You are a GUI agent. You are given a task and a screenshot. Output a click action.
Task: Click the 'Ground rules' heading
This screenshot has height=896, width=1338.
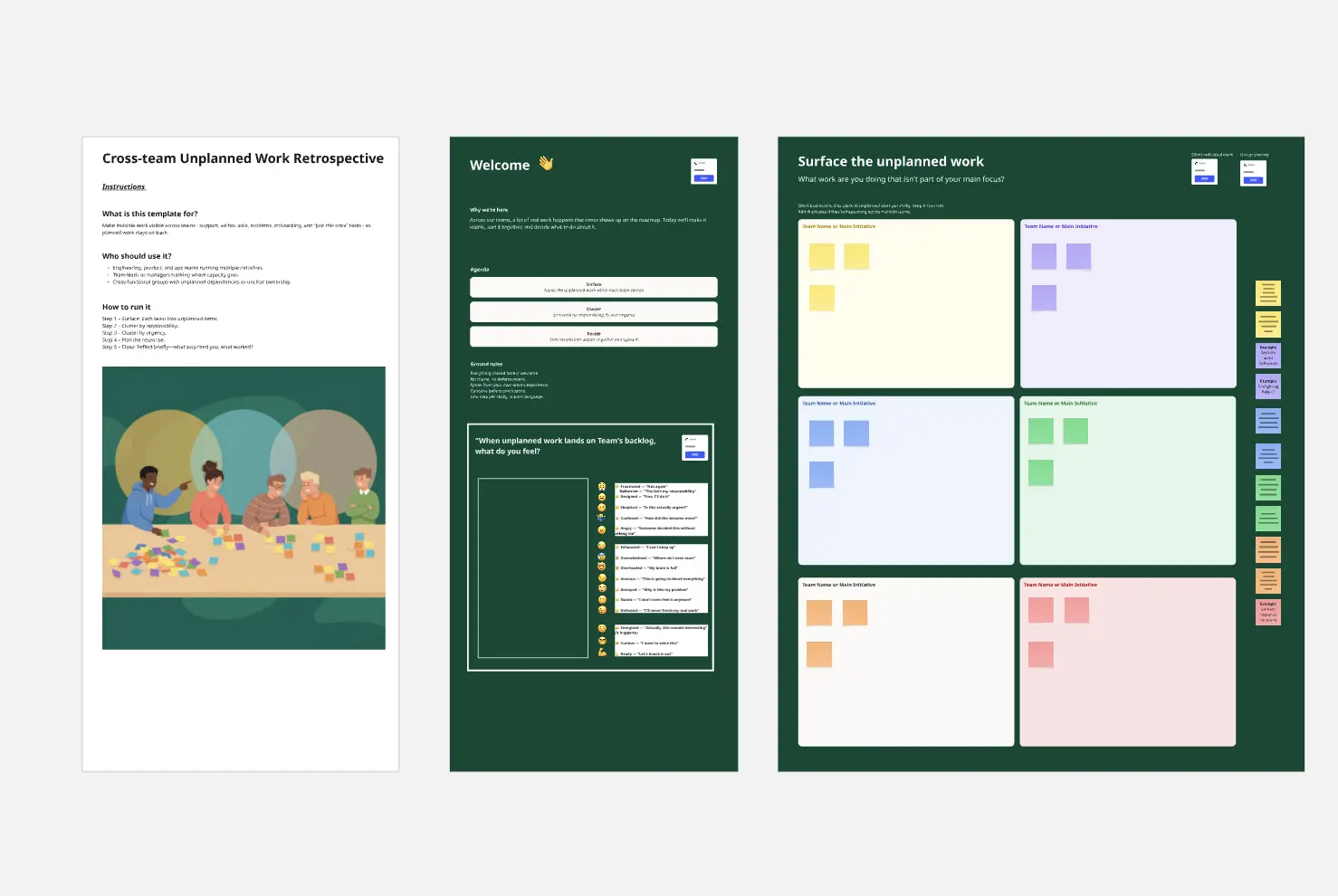point(486,364)
